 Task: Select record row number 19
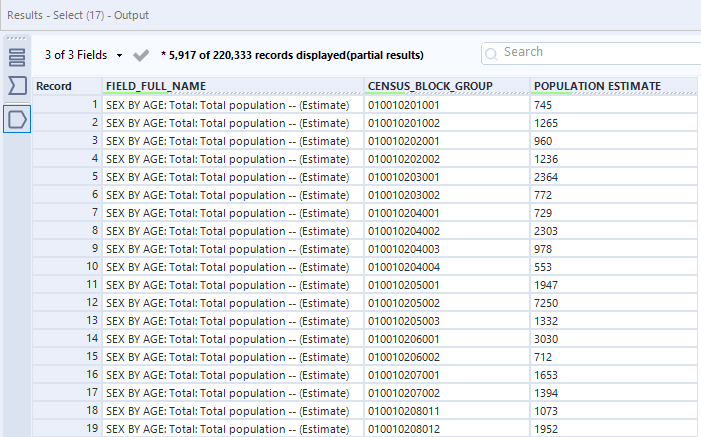pyautogui.click(x=67, y=429)
